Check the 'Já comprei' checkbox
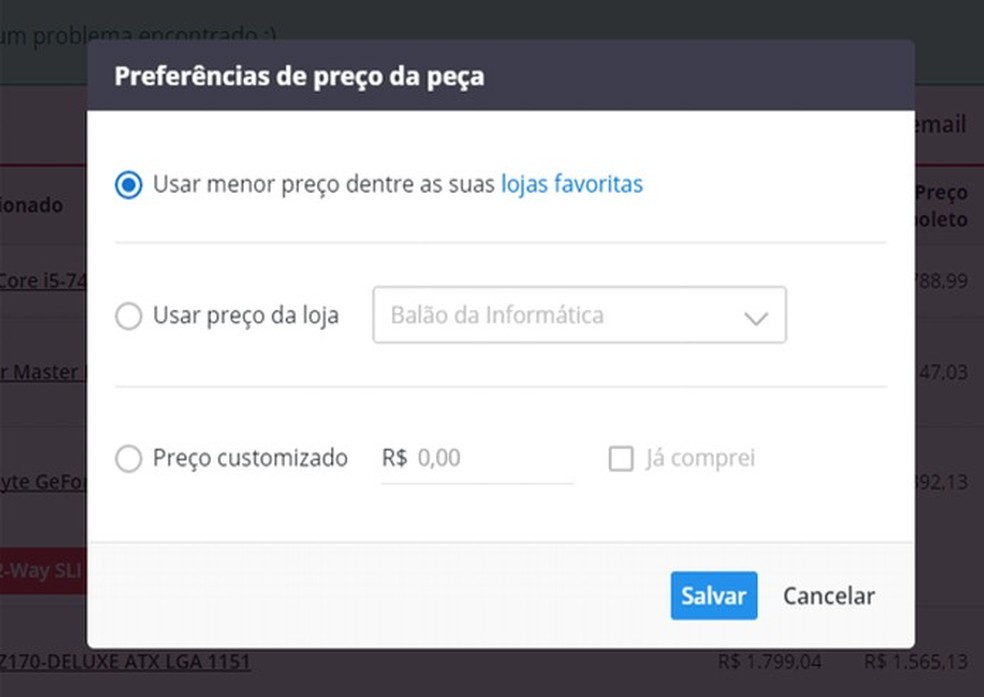The image size is (984, 697). coord(620,458)
